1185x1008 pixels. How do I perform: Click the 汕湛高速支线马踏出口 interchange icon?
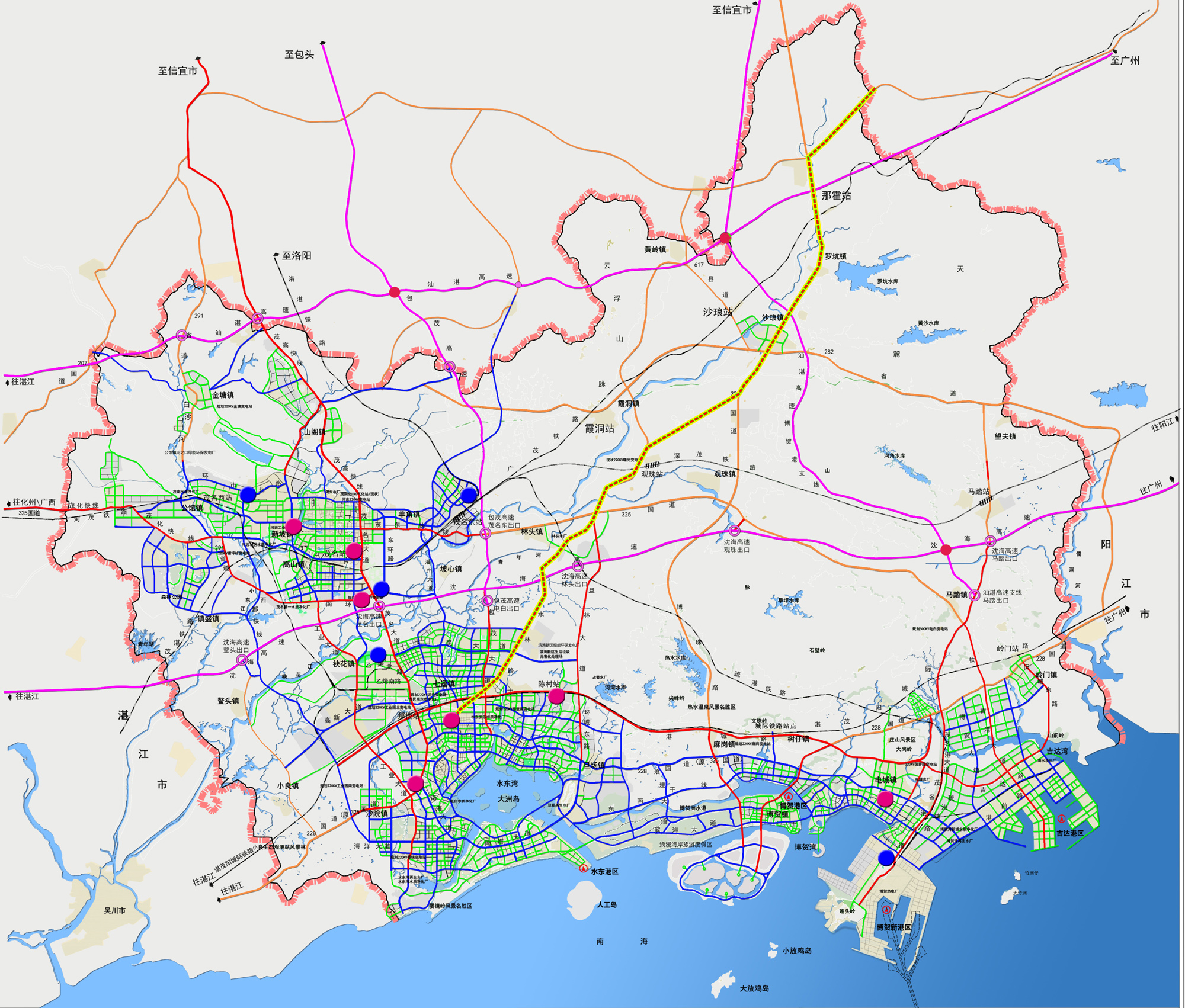[x=974, y=595]
